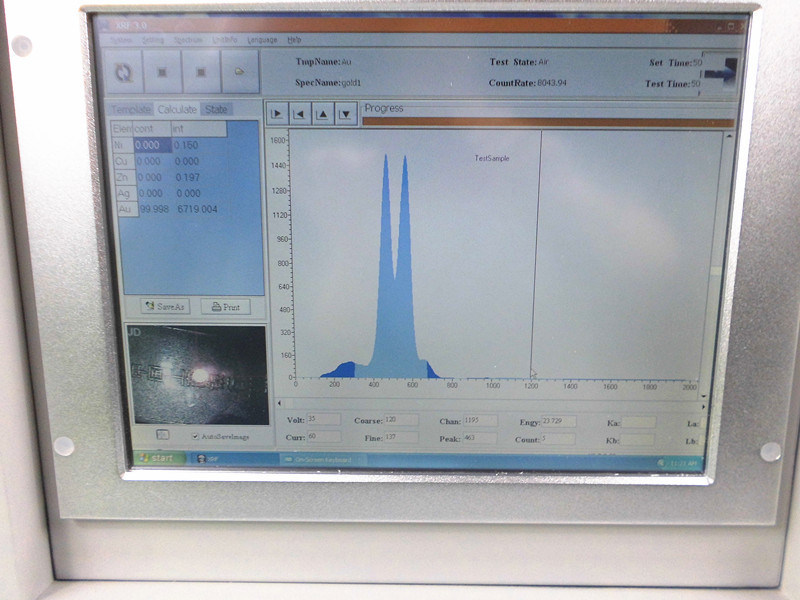Image resolution: width=800 pixels, height=600 pixels.
Task: Click the down-arrow scale adjustment icon
Action: pos(347,115)
